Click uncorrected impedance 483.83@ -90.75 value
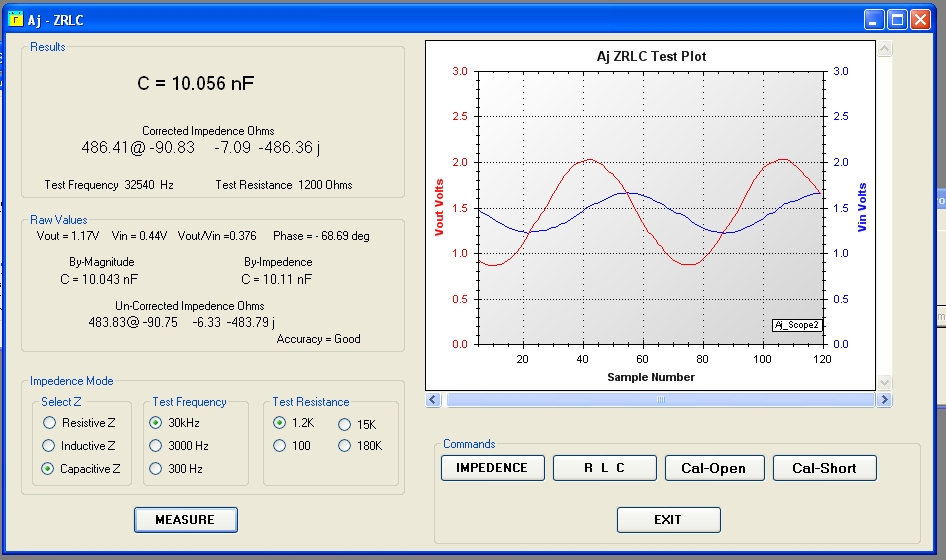Screen dimensions: 946x560 coord(133,322)
